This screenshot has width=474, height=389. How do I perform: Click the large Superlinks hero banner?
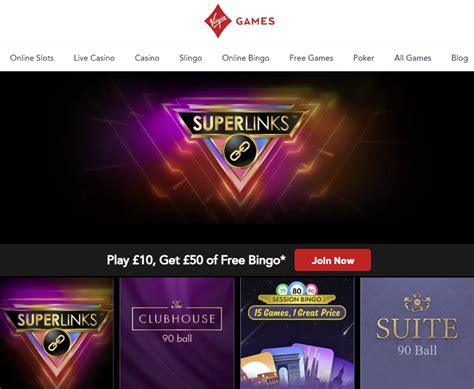pyautogui.click(x=237, y=157)
